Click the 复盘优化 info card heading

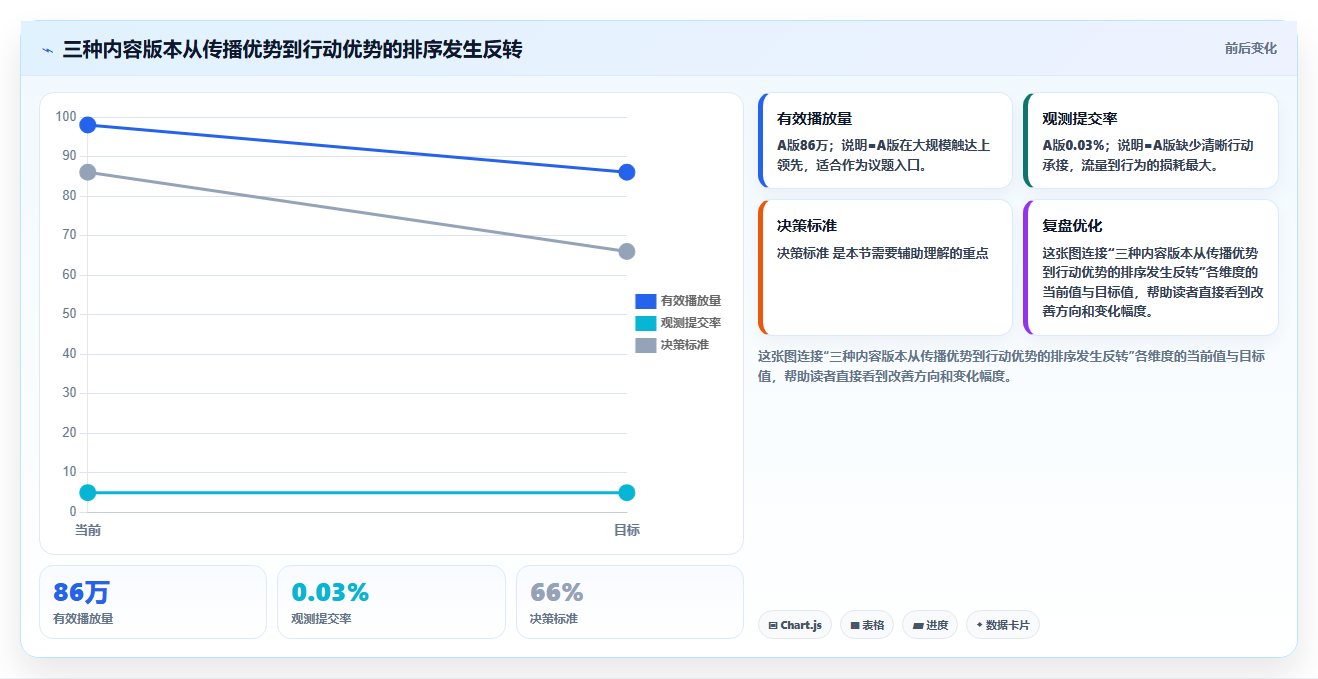pos(1072,226)
